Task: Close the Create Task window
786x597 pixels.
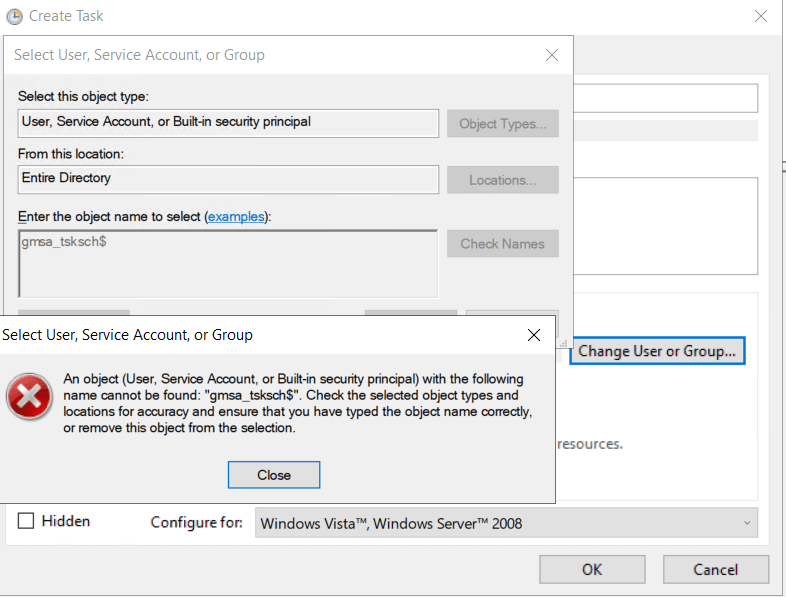Action: pyautogui.click(x=762, y=16)
